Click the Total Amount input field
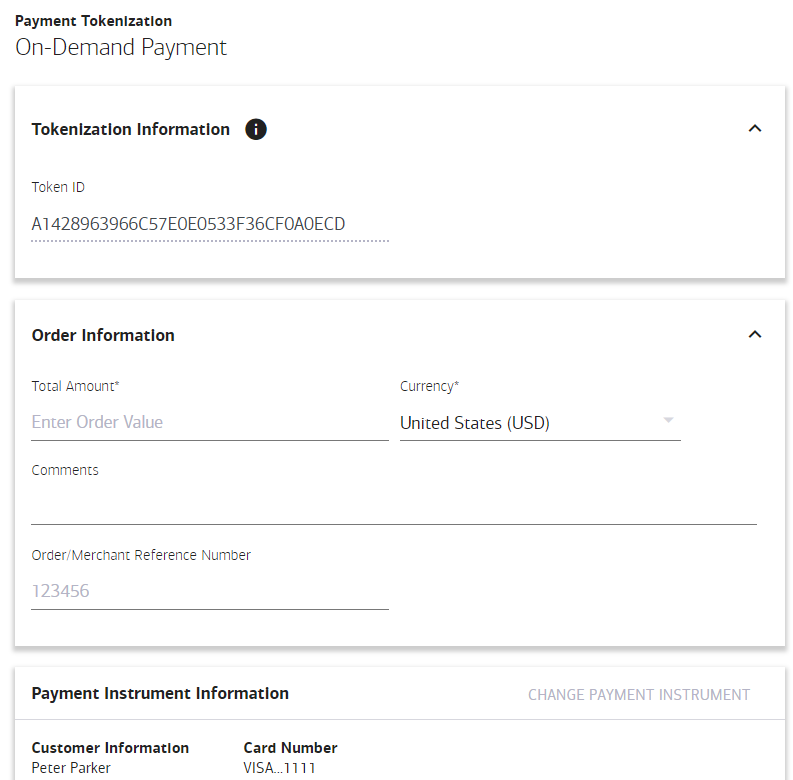The height and width of the screenshot is (780, 793). tap(210, 422)
